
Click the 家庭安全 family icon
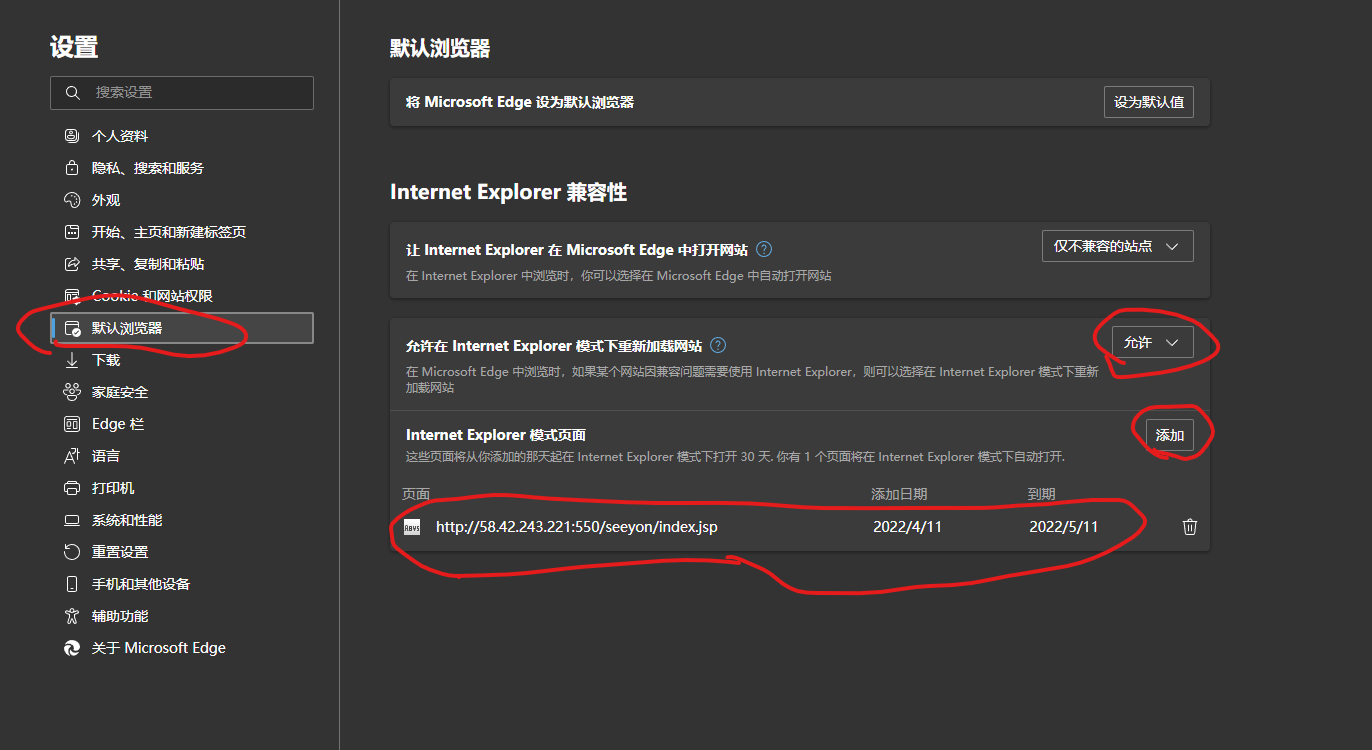(72, 392)
